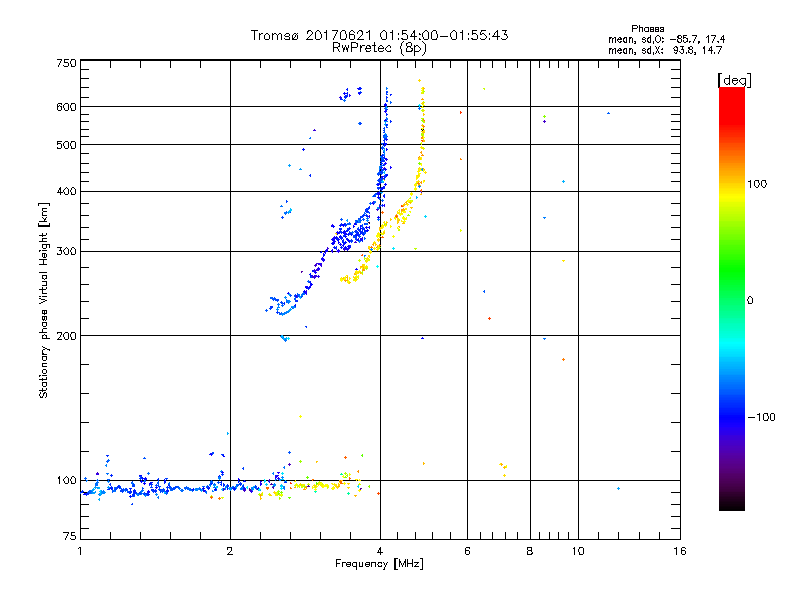Image resolution: width=800 pixels, height=600 pixels.
Task: Click the x-axis label 'Frequency [MHz]'
Action: pos(379,564)
